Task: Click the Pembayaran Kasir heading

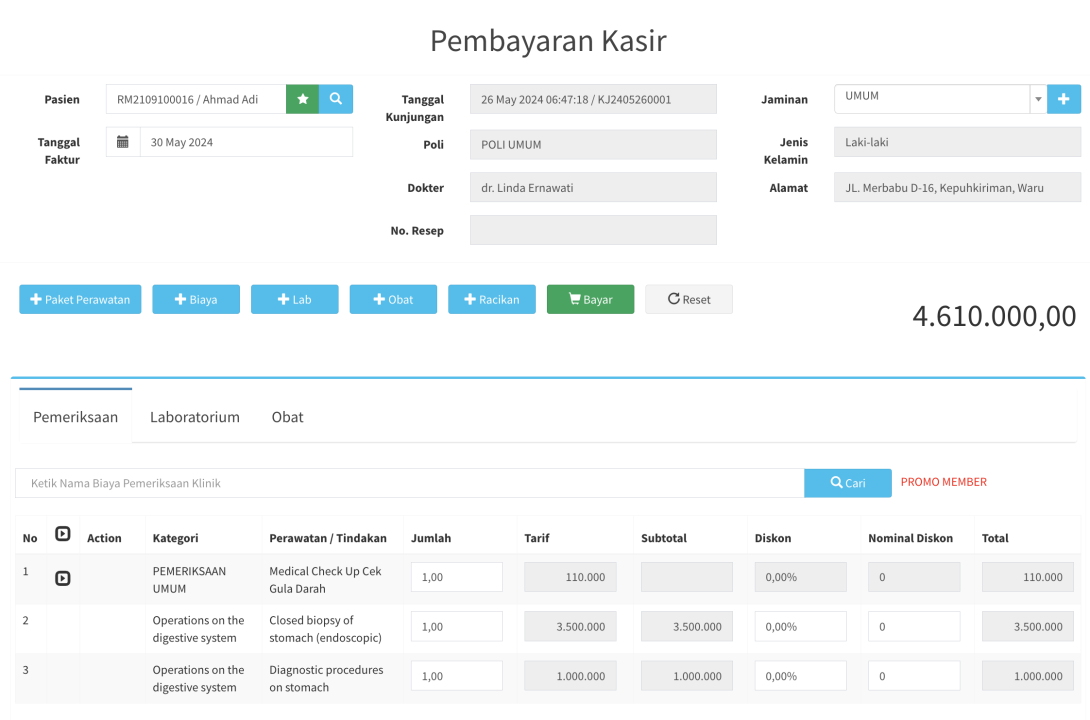Action: pos(548,41)
